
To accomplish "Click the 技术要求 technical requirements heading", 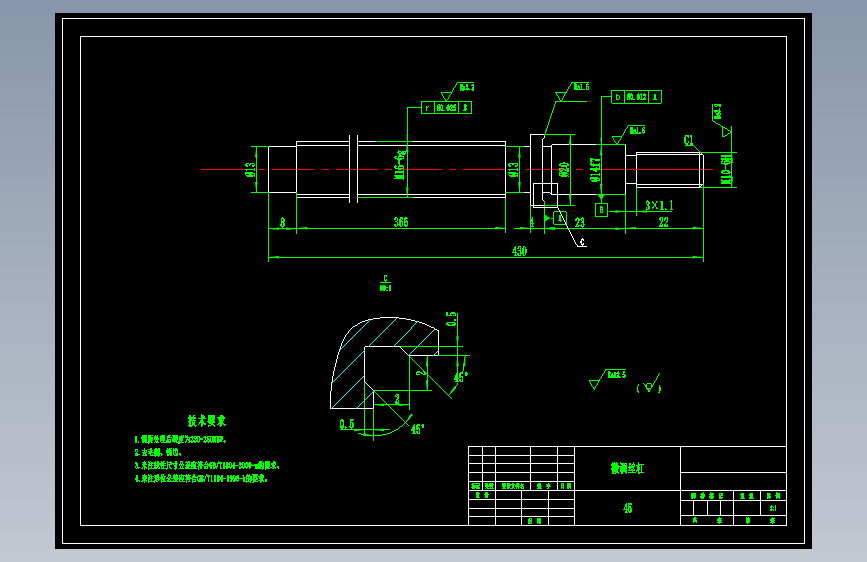I will 207,421.
